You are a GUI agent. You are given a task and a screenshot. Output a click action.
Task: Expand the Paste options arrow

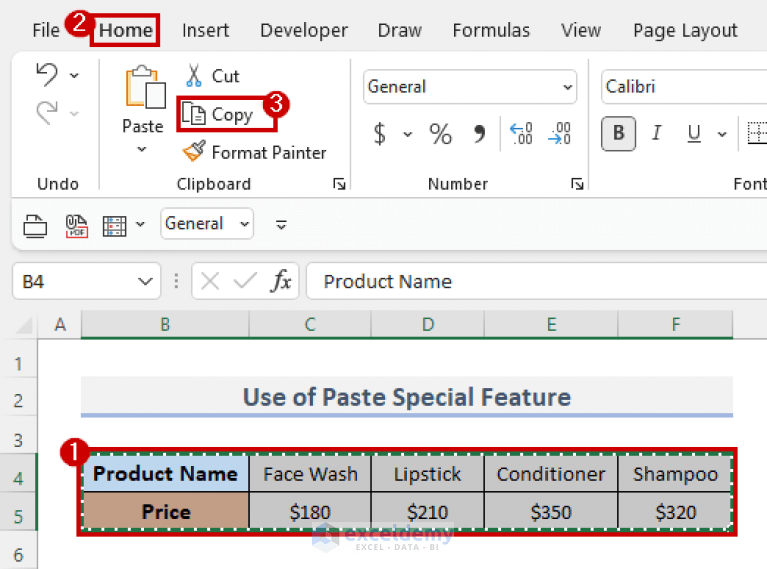(x=142, y=149)
